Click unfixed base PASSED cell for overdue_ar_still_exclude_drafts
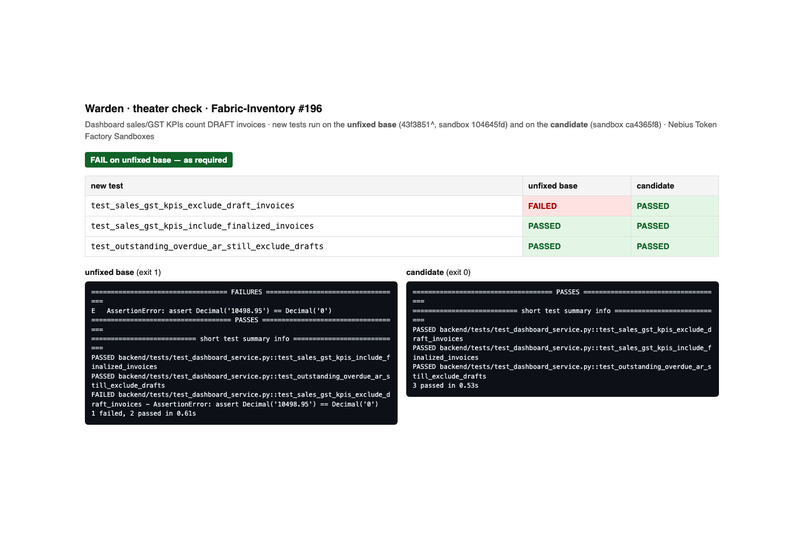Viewport: 806px width, 537px height. pos(576,246)
